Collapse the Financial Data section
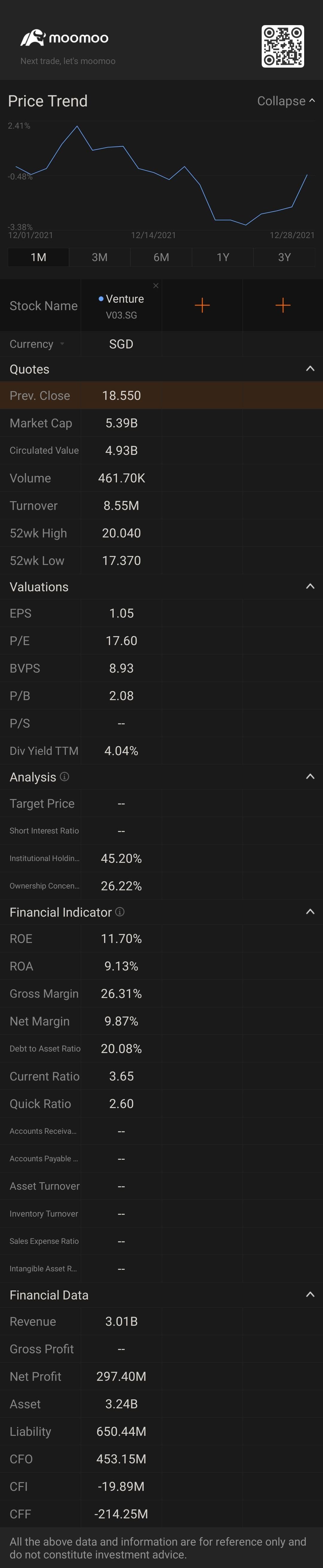This screenshot has height=1568, width=323. pyautogui.click(x=310, y=1295)
